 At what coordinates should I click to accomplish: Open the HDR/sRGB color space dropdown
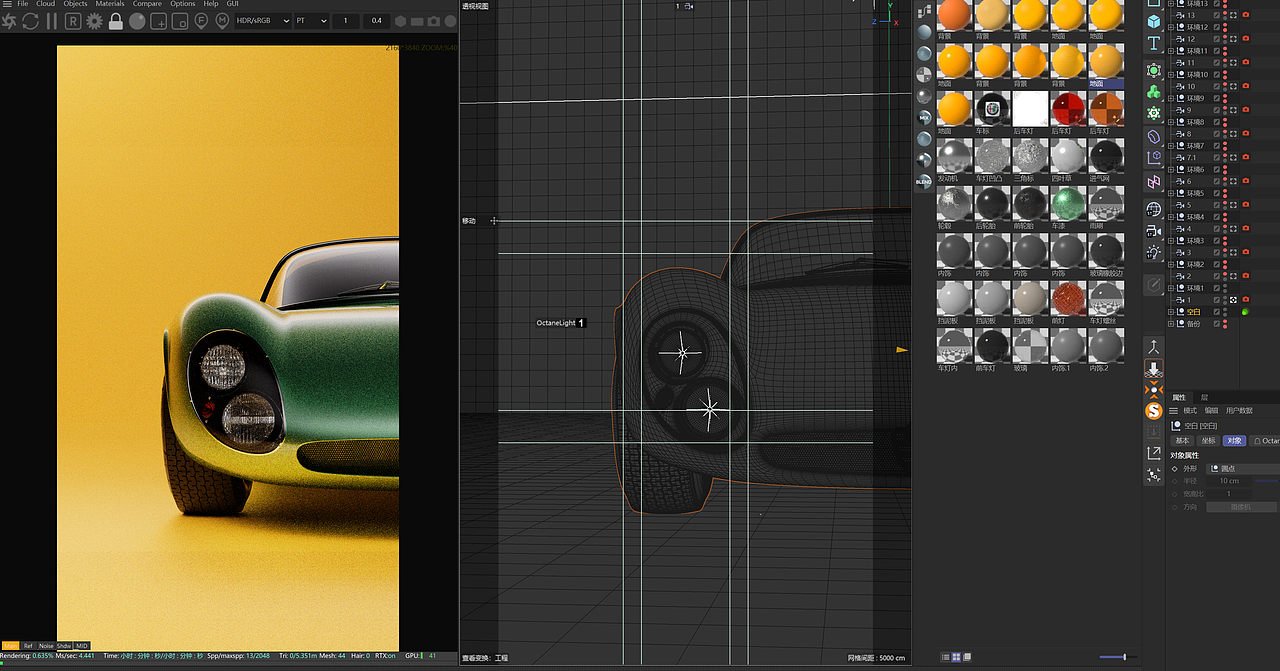[262, 21]
